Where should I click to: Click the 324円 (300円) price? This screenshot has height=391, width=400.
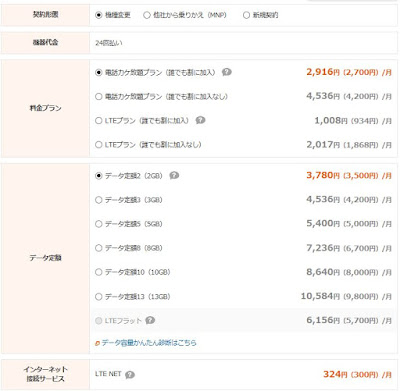click(357, 374)
